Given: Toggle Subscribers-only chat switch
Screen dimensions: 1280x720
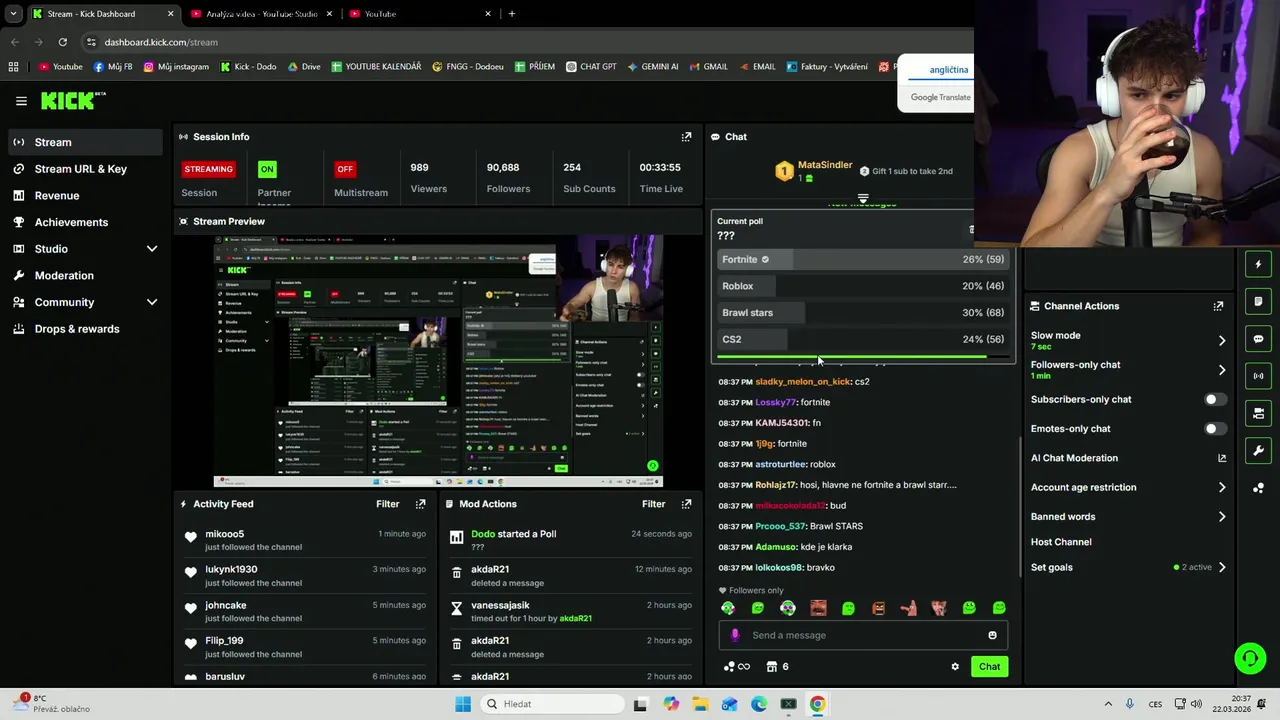Looking at the screenshot, I should 1215,399.
